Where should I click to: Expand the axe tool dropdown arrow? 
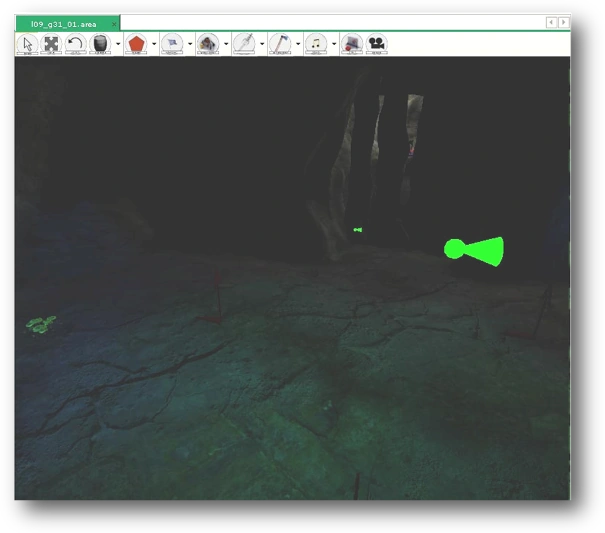pyautogui.click(x=298, y=44)
